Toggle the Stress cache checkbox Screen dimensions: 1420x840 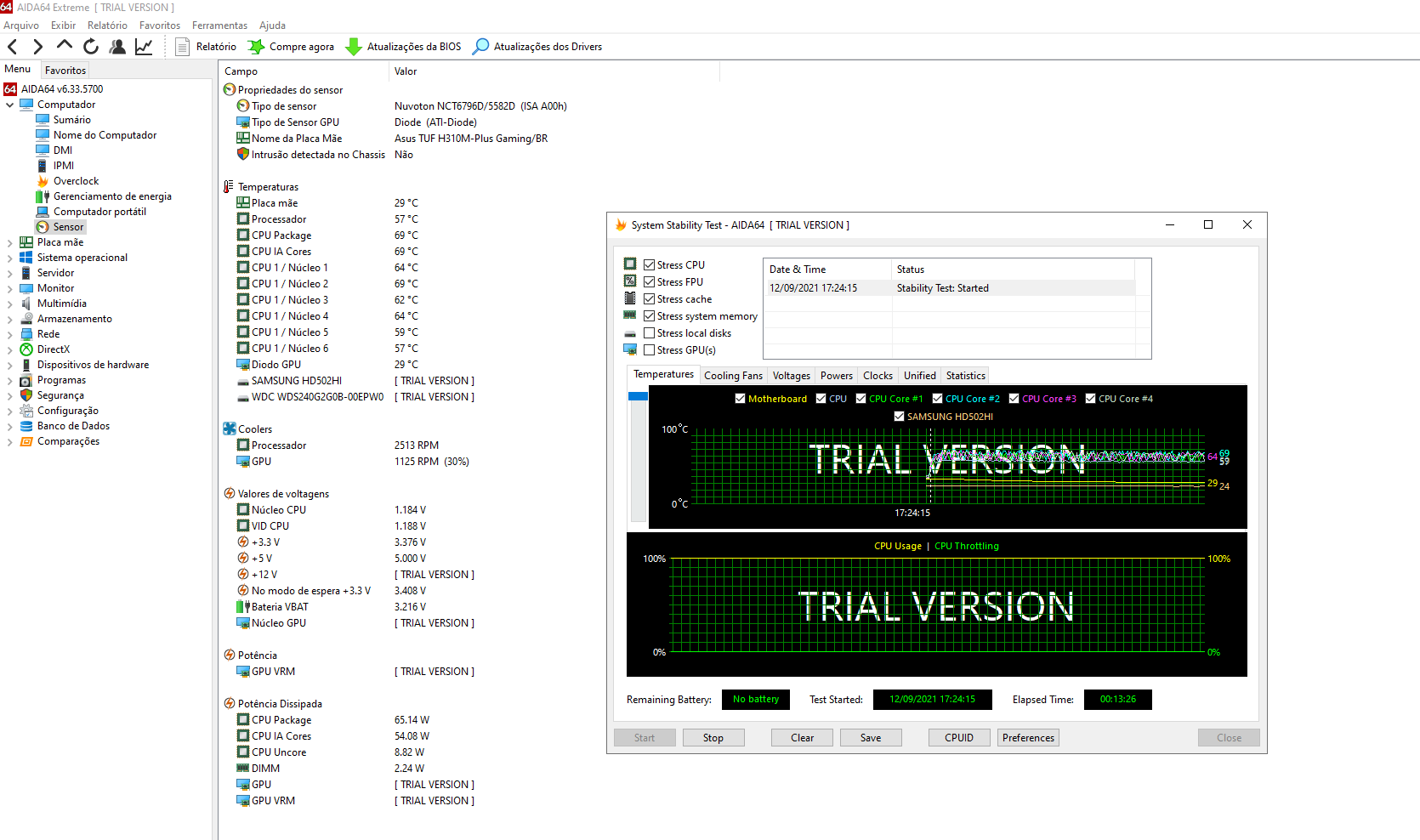pos(650,299)
